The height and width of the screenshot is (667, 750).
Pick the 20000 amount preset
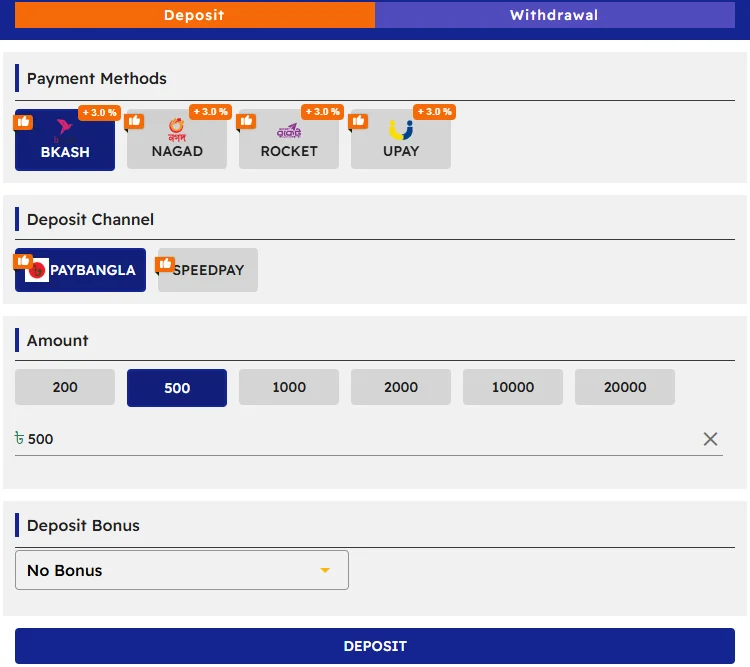click(625, 387)
